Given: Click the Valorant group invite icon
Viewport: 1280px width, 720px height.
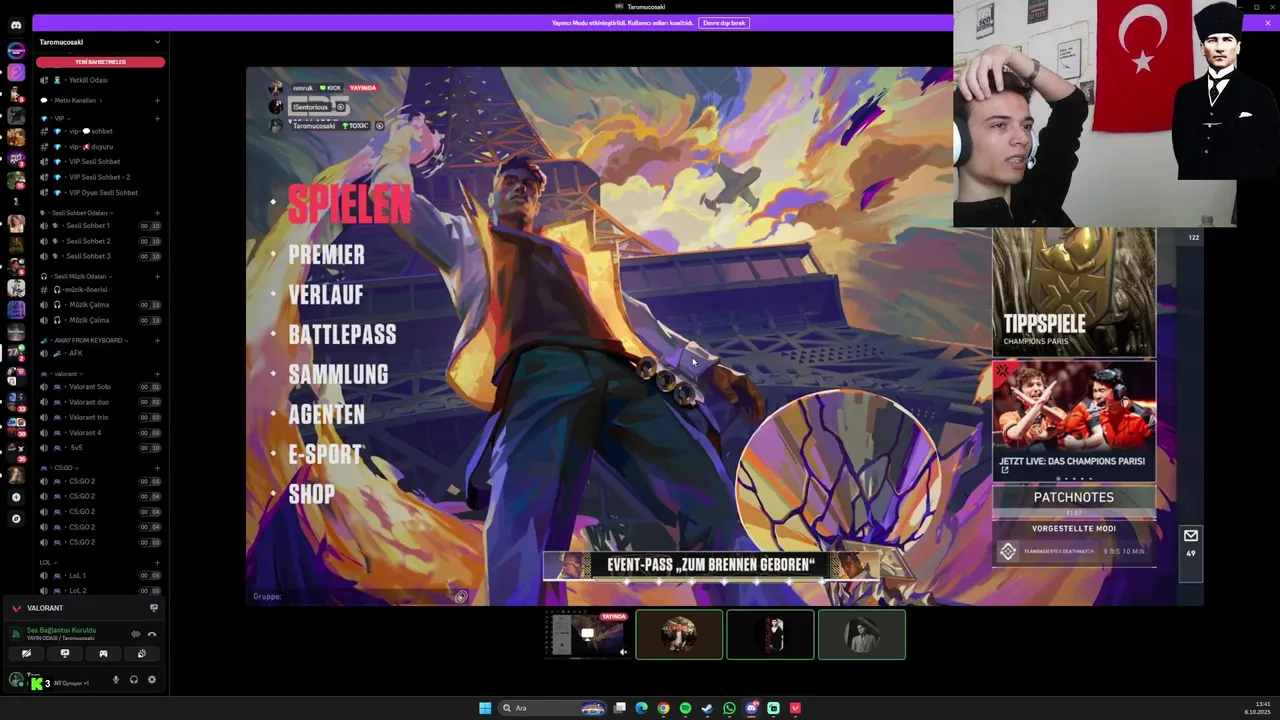Looking at the screenshot, I should click(461, 597).
